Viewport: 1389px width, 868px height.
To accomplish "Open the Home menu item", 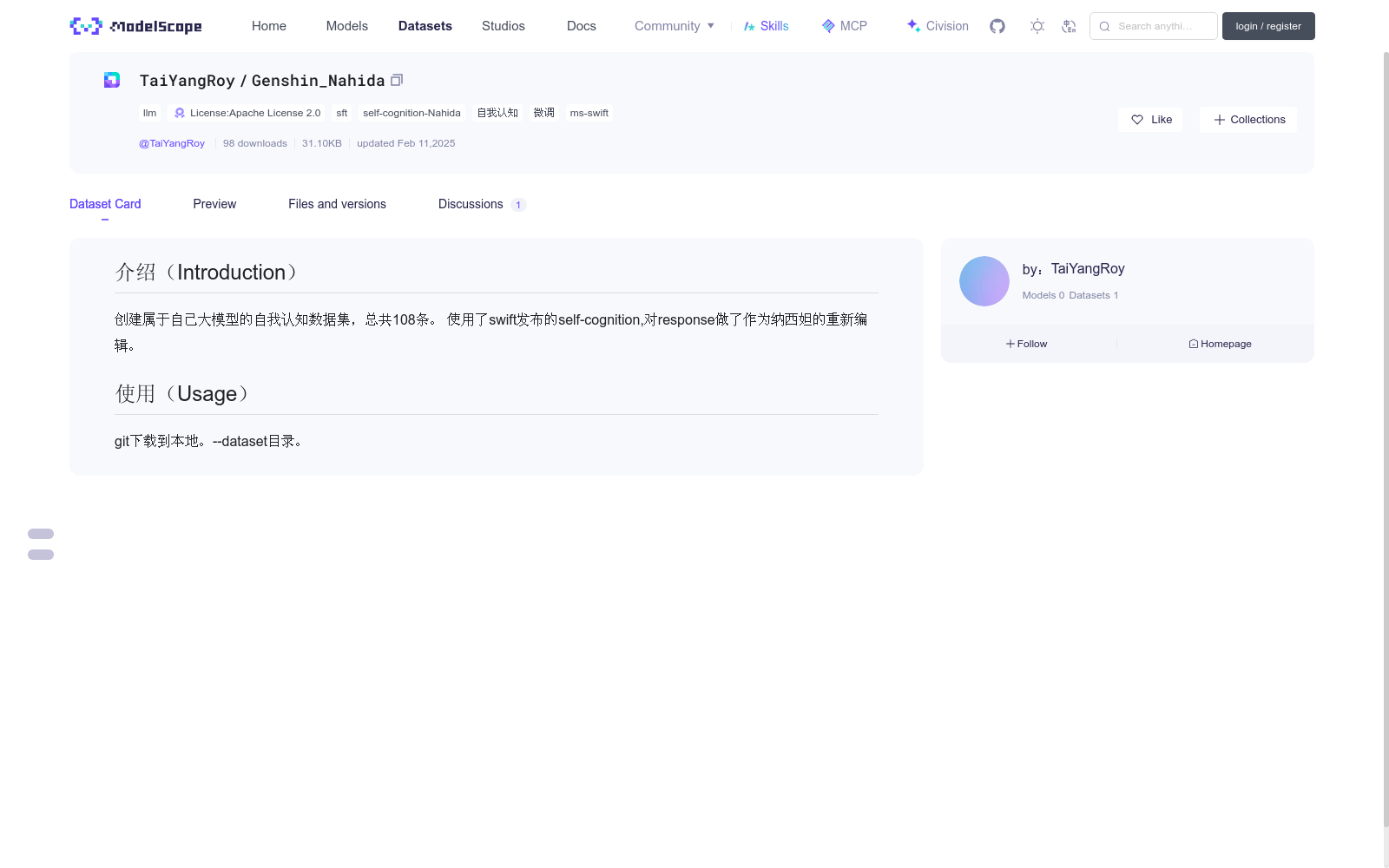I will 269,26.
